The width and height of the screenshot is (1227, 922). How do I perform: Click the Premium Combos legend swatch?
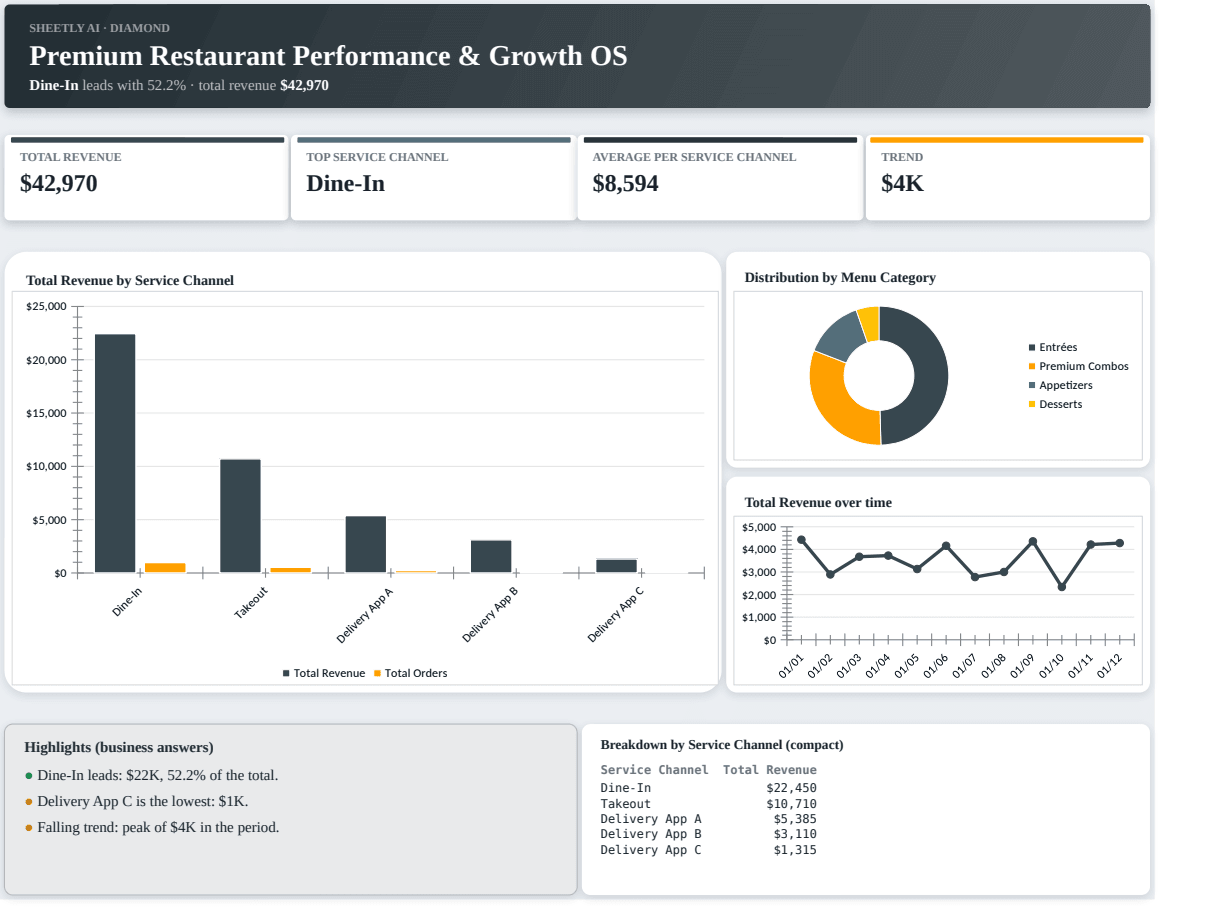click(1032, 366)
